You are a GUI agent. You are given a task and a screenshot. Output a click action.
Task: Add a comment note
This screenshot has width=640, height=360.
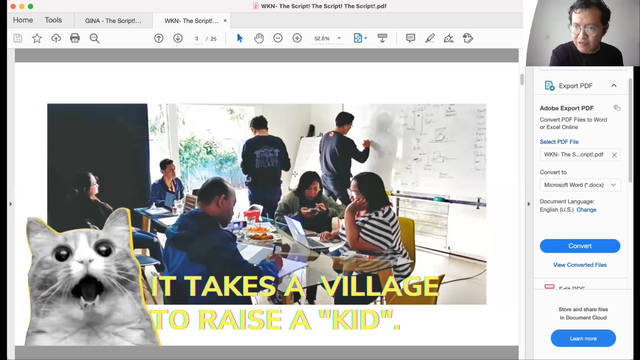click(410, 38)
